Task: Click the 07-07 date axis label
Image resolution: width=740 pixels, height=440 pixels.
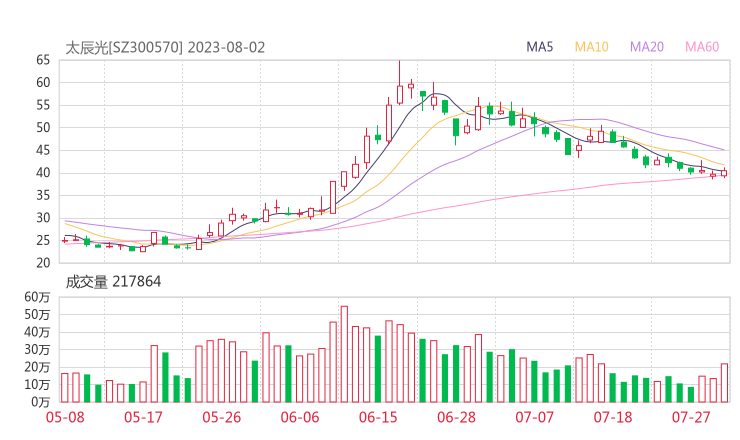Action: [534, 417]
